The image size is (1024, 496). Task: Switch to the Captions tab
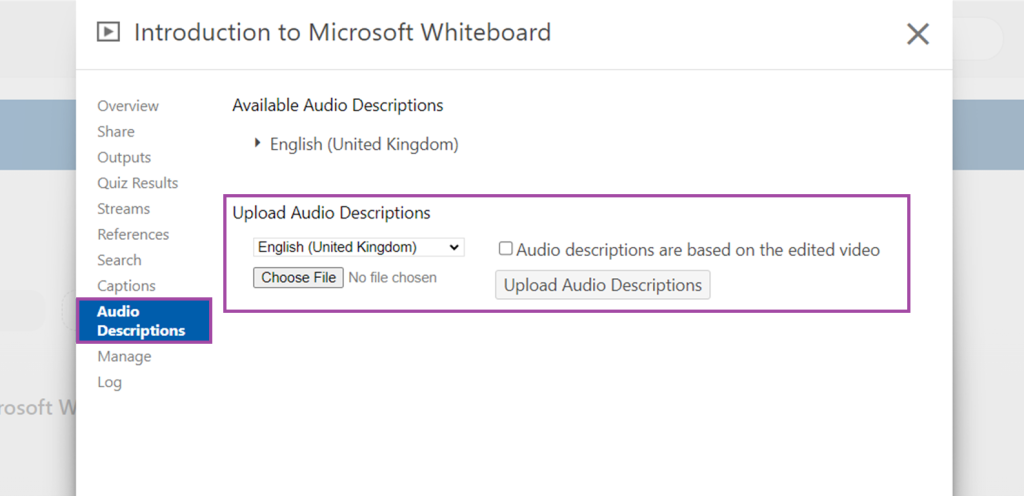pos(126,286)
